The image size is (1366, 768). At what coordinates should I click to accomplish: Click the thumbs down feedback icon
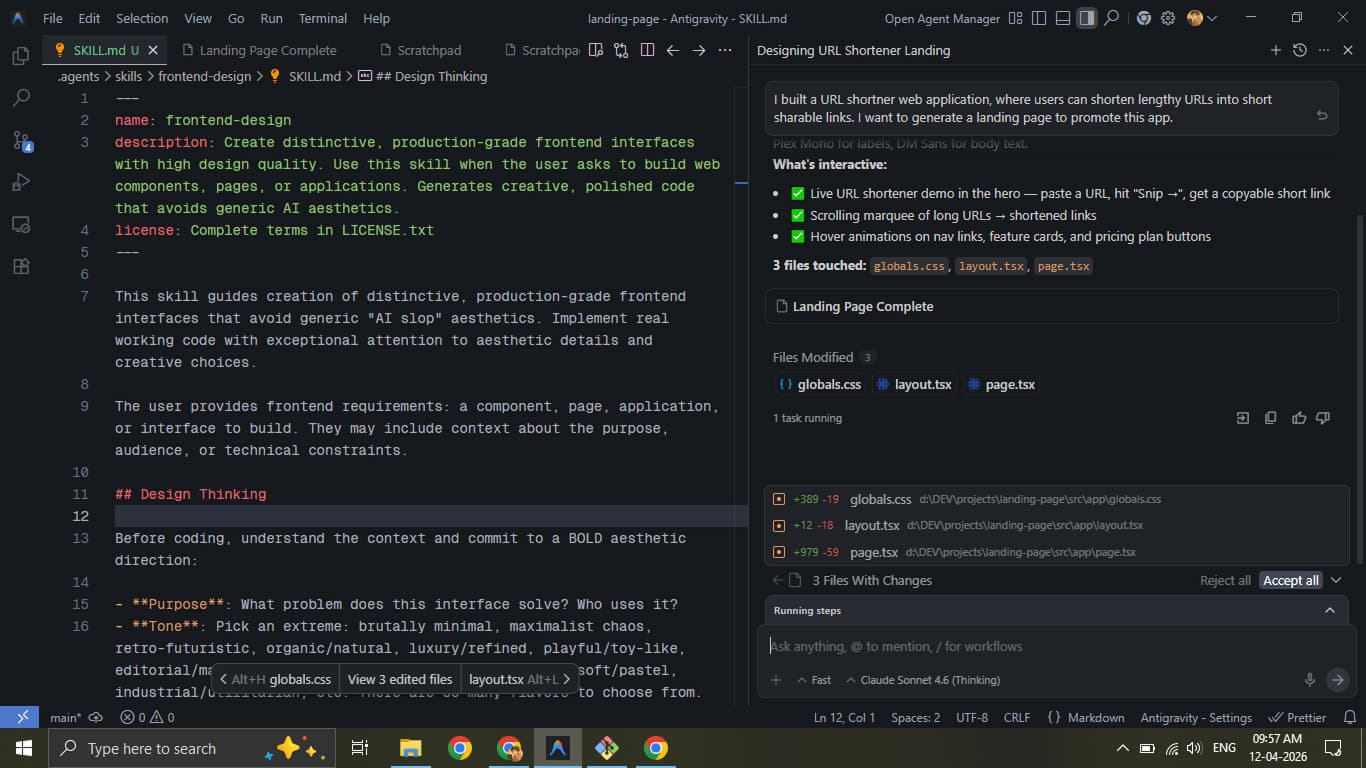pos(1323,418)
